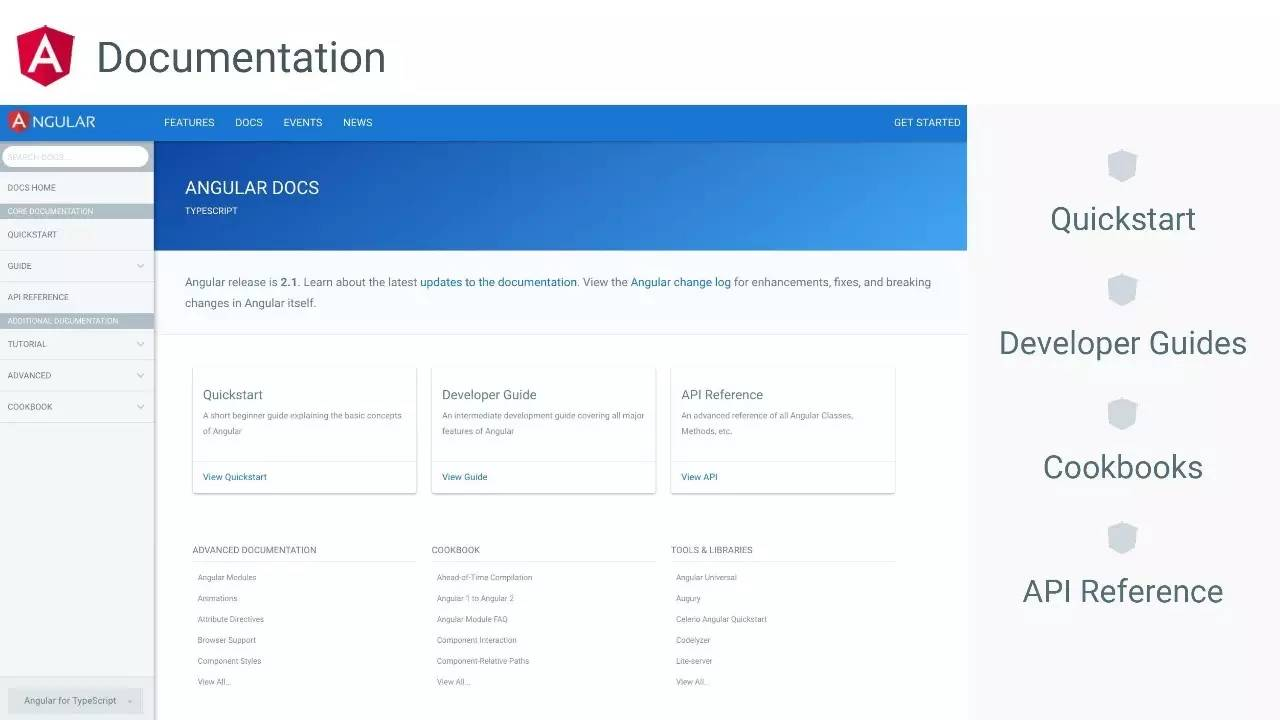This screenshot has height=720, width=1280.
Task: Open the FEATURES menu item
Action: [x=189, y=123]
